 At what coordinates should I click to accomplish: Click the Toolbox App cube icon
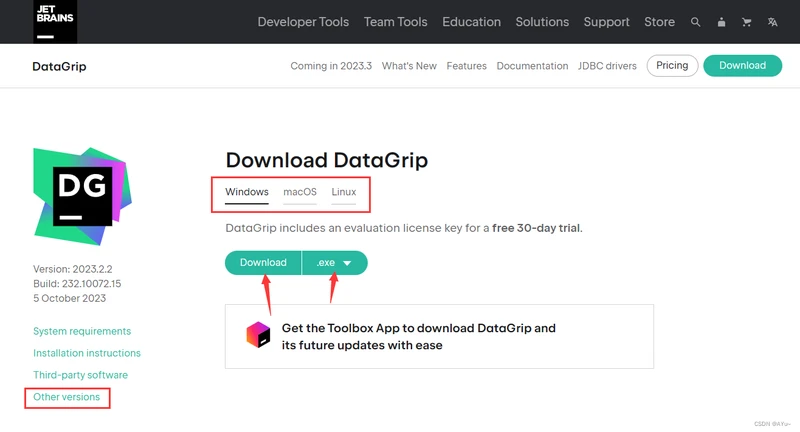tap(258, 335)
